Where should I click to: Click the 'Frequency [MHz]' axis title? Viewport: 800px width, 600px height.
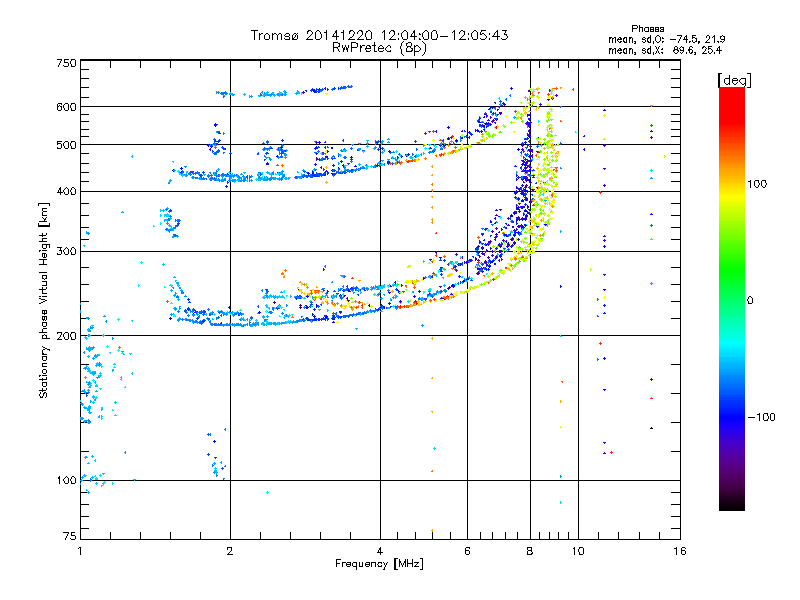[x=379, y=564]
